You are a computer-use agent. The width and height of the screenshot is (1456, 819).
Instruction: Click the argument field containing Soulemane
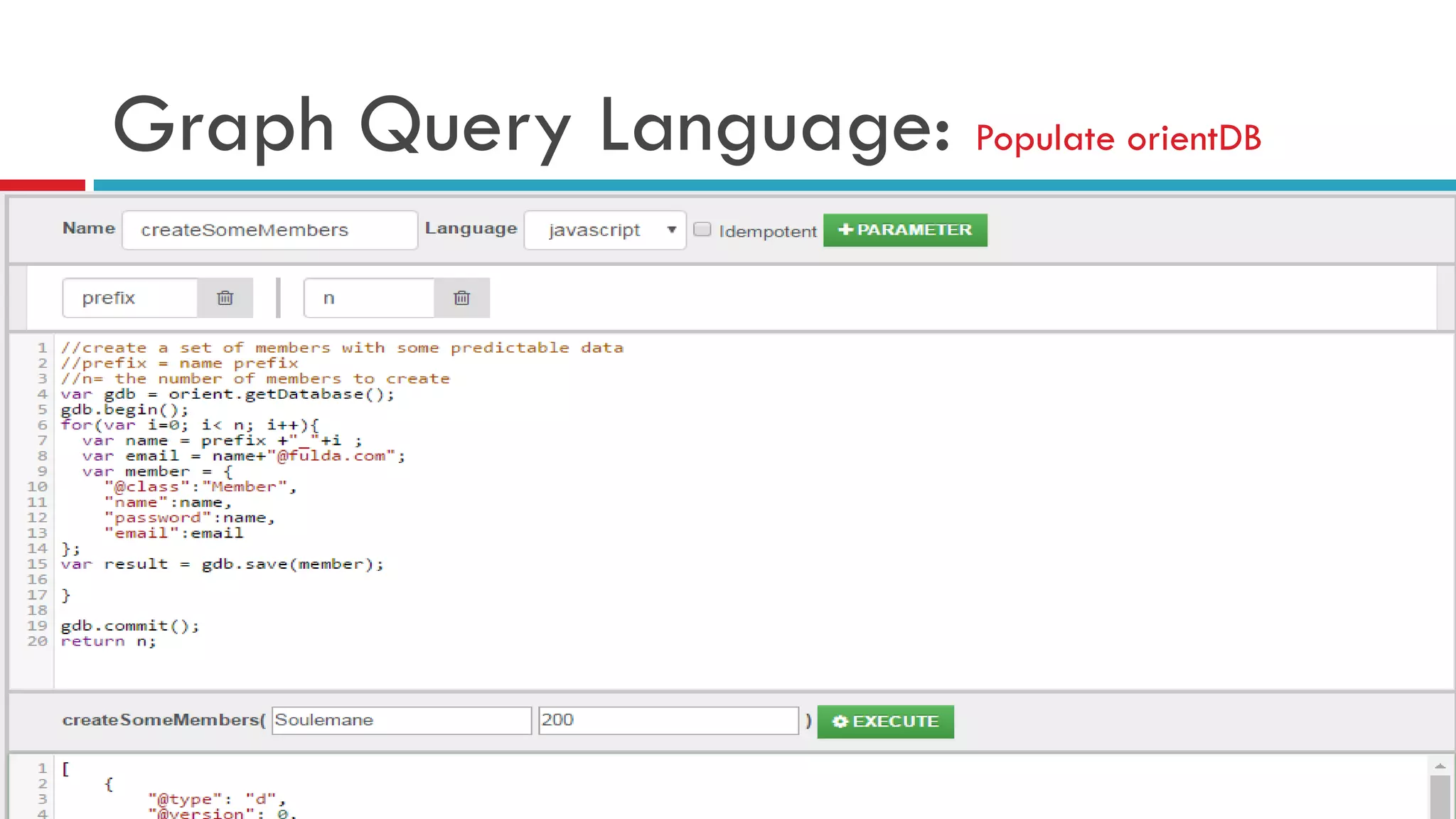pos(402,720)
